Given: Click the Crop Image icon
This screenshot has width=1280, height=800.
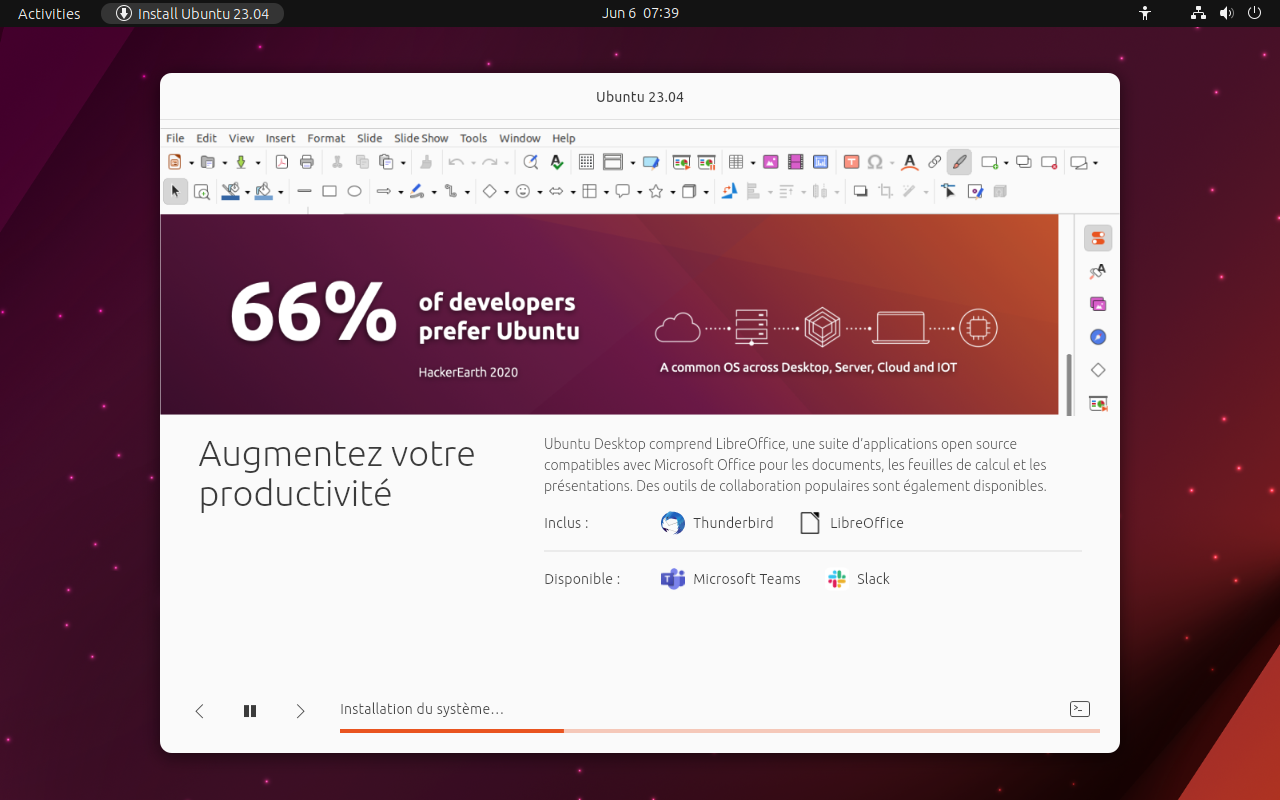Looking at the screenshot, I should tap(885, 191).
